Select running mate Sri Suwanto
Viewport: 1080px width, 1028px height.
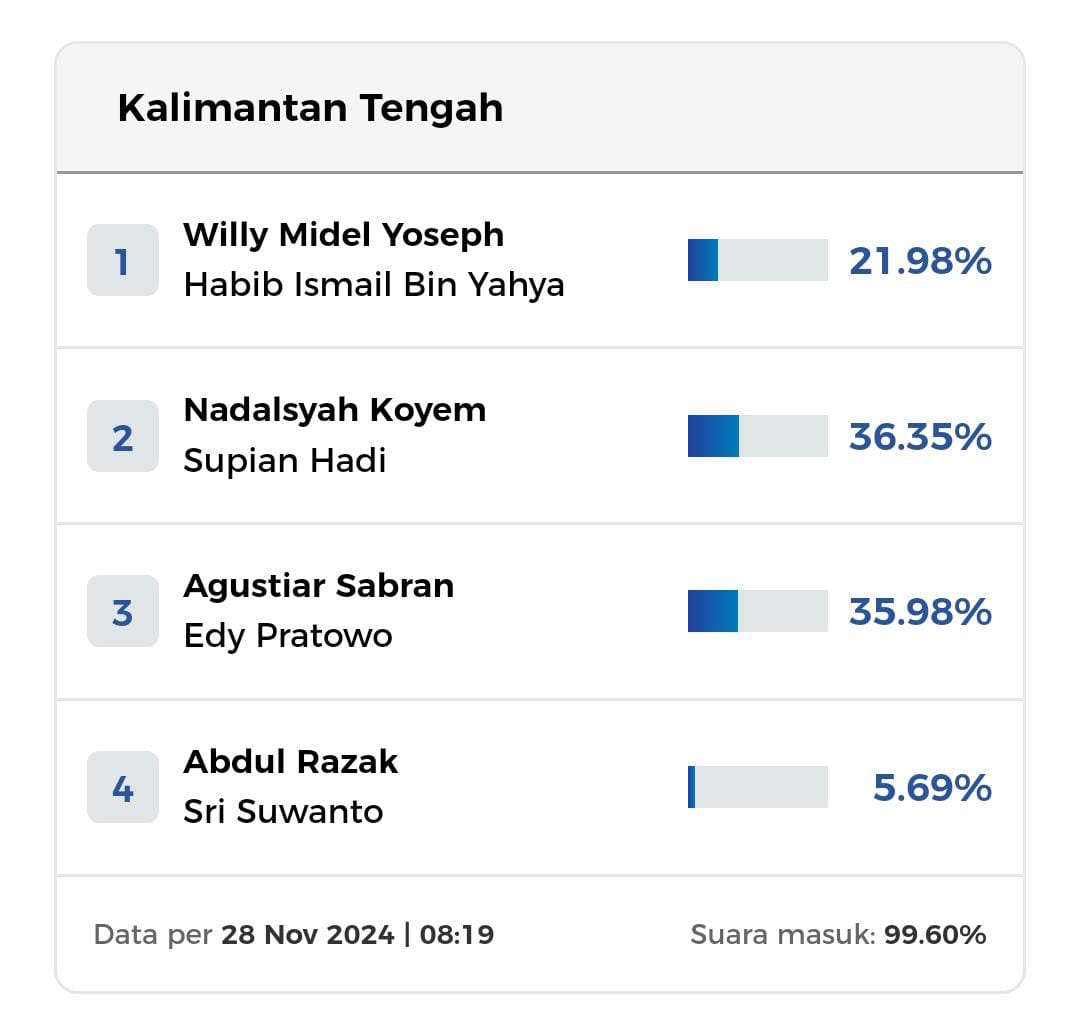[283, 812]
